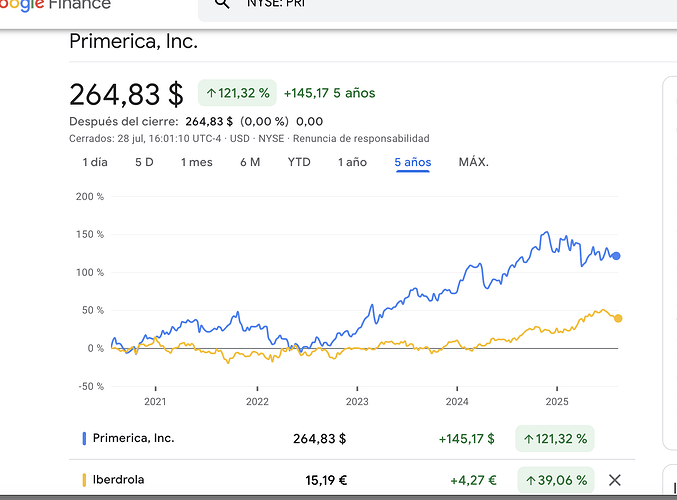Switch to the 1 mes range
This screenshot has width=677, height=500.
(x=196, y=162)
